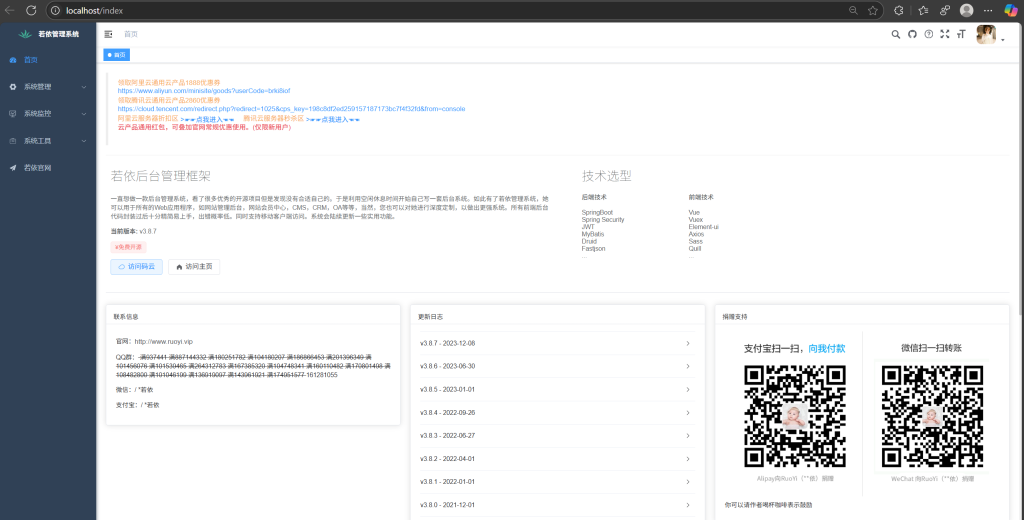
Task: Click the documentation help question icon
Action: [928, 34]
